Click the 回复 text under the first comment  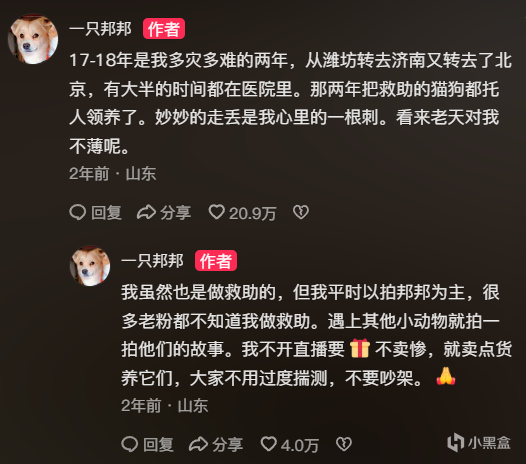click(x=107, y=213)
